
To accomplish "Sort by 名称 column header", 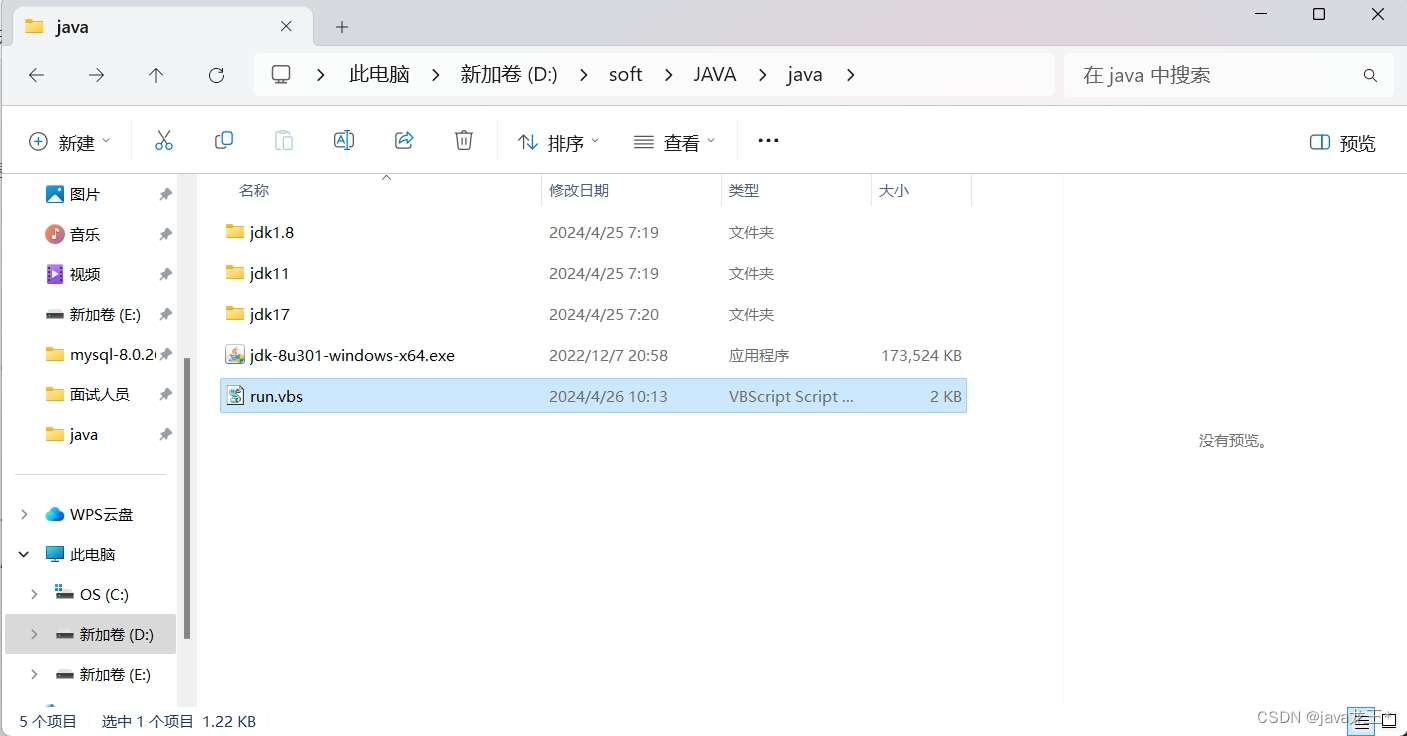I will [x=254, y=190].
